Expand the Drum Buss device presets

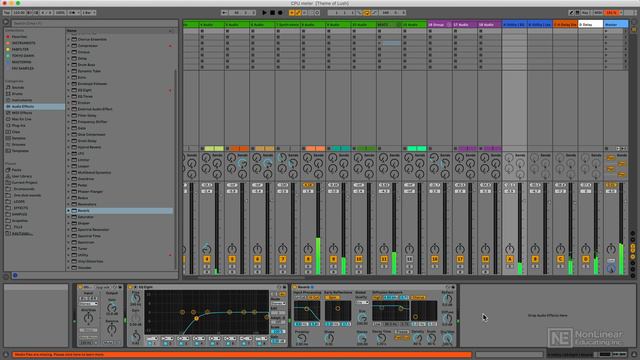pyautogui.click(x=69, y=65)
